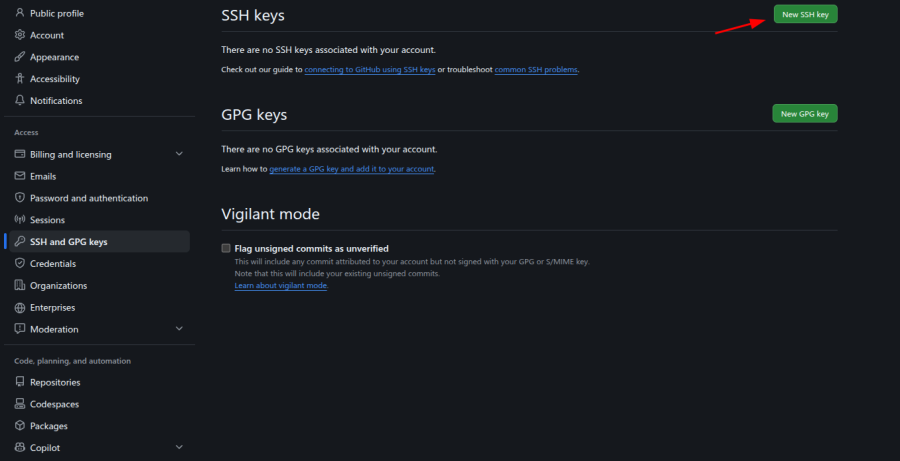Click the Moderation report icon
This screenshot has width=900, height=461.
tap(20, 330)
